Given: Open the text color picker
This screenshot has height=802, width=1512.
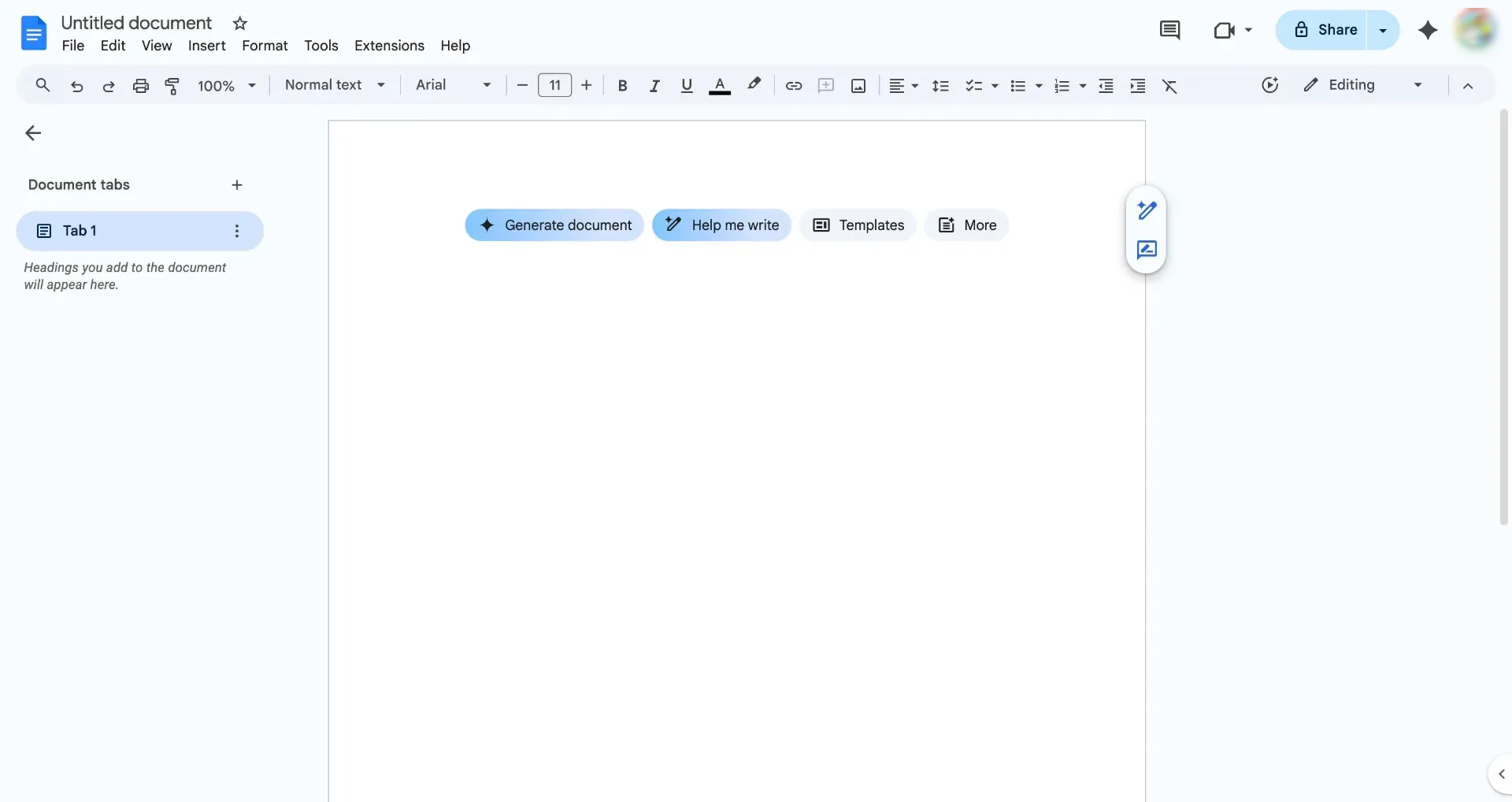Looking at the screenshot, I should (719, 86).
